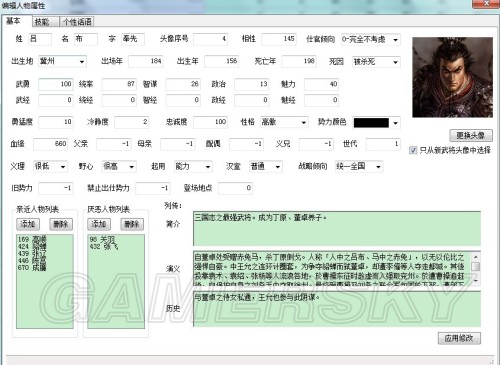
Task: Select the 基本 tab
Action: 14,21
